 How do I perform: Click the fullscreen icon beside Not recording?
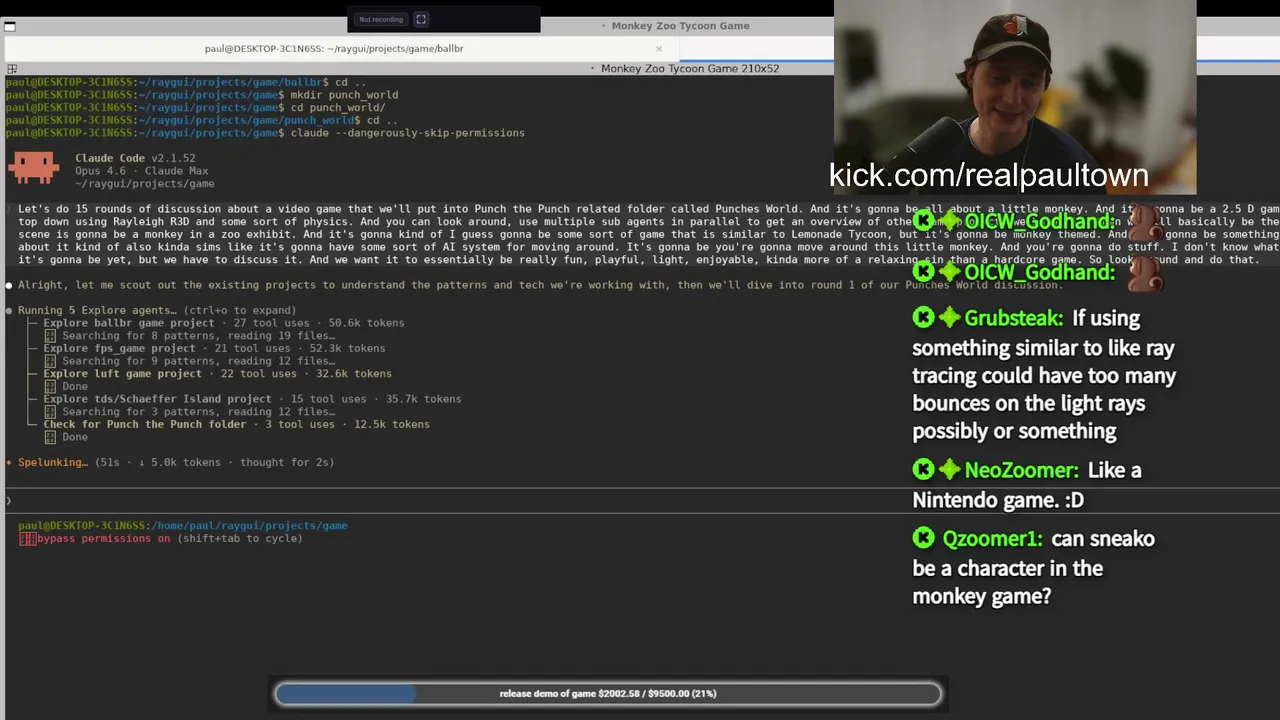pyautogui.click(x=421, y=19)
